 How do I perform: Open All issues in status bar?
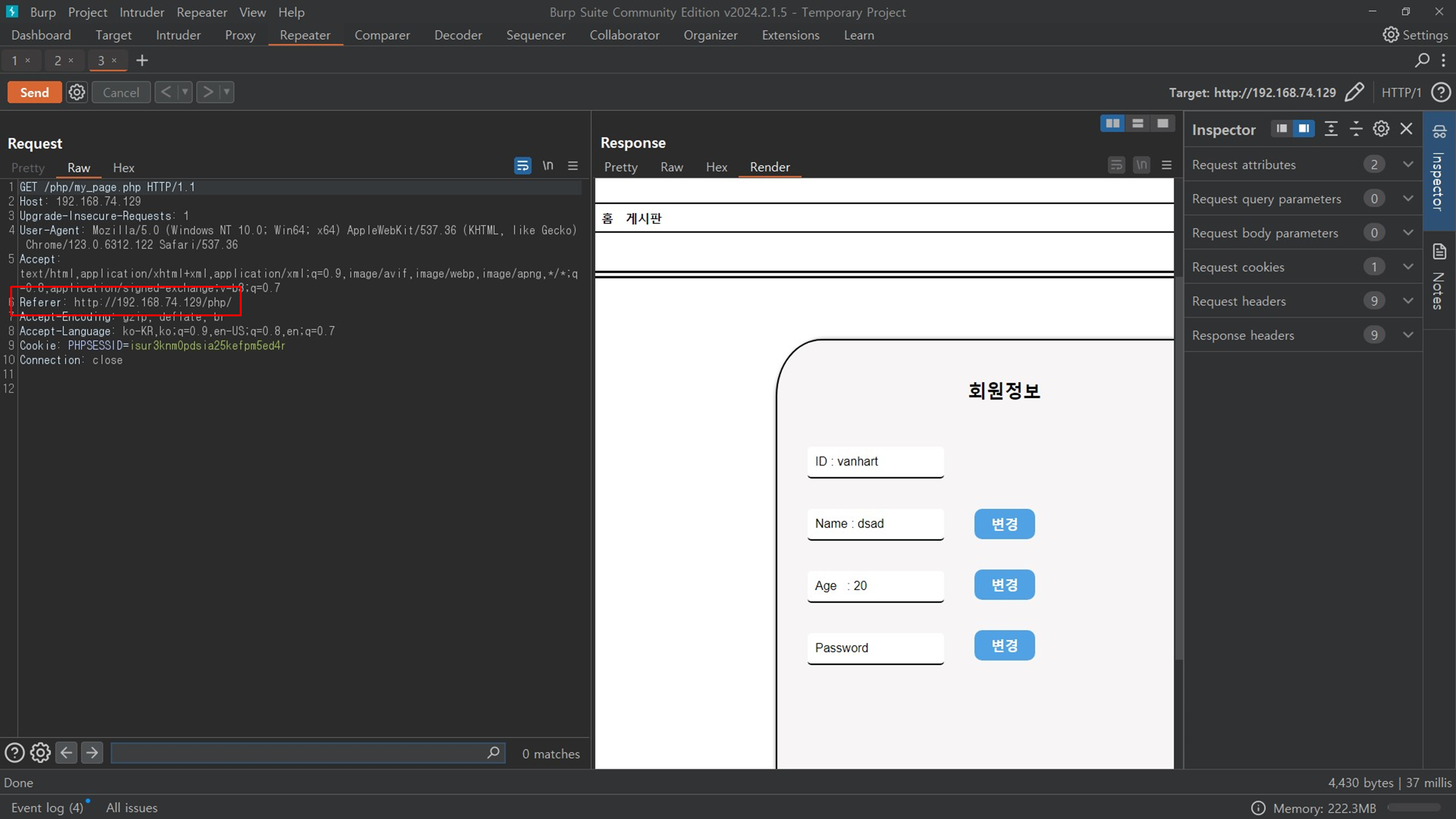tap(132, 807)
